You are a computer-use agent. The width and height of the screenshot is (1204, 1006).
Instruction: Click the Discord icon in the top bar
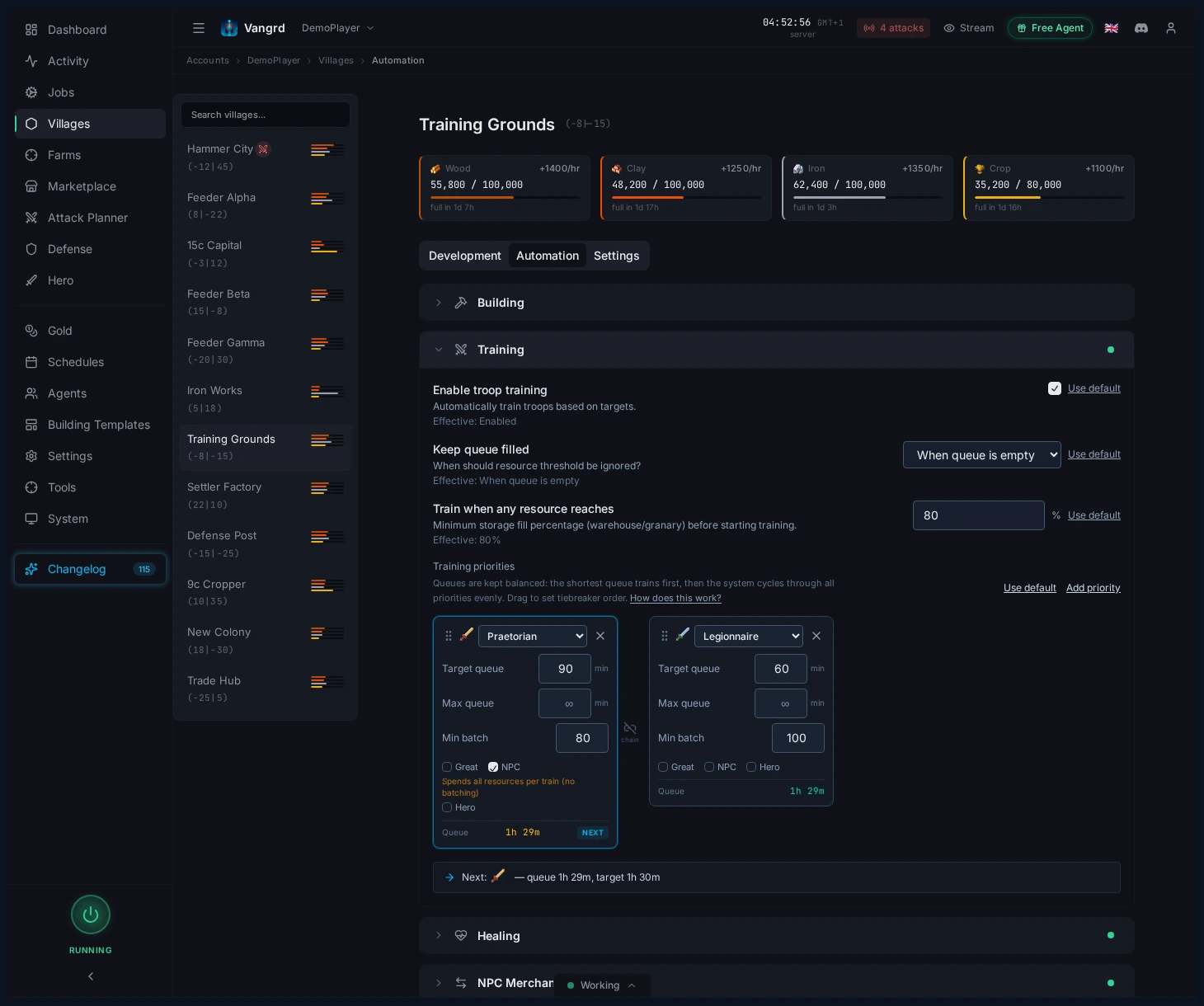click(x=1141, y=27)
